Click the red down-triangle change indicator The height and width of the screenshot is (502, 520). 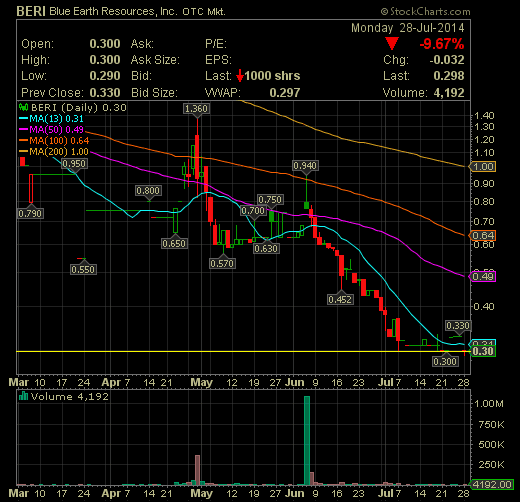pyautogui.click(x=392, y=44)
